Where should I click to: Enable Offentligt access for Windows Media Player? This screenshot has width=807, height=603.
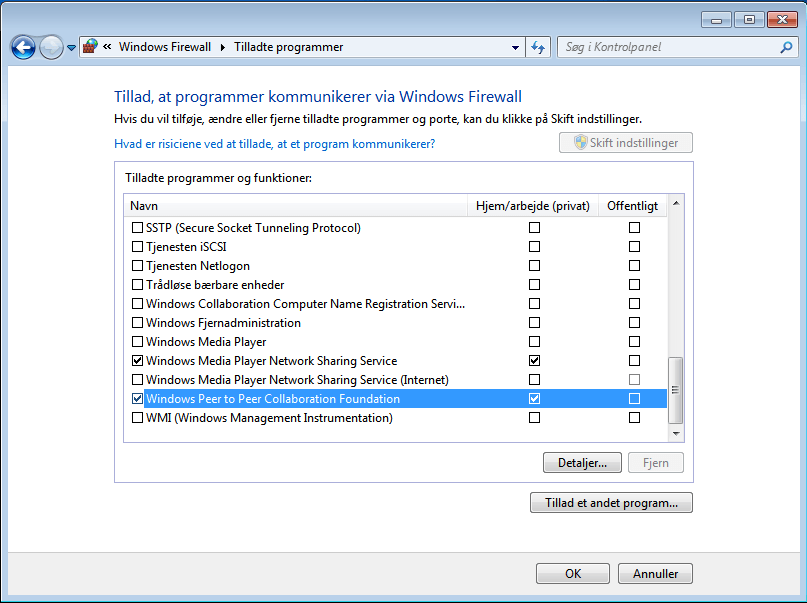pyautogui.click(x=634, y=341)
